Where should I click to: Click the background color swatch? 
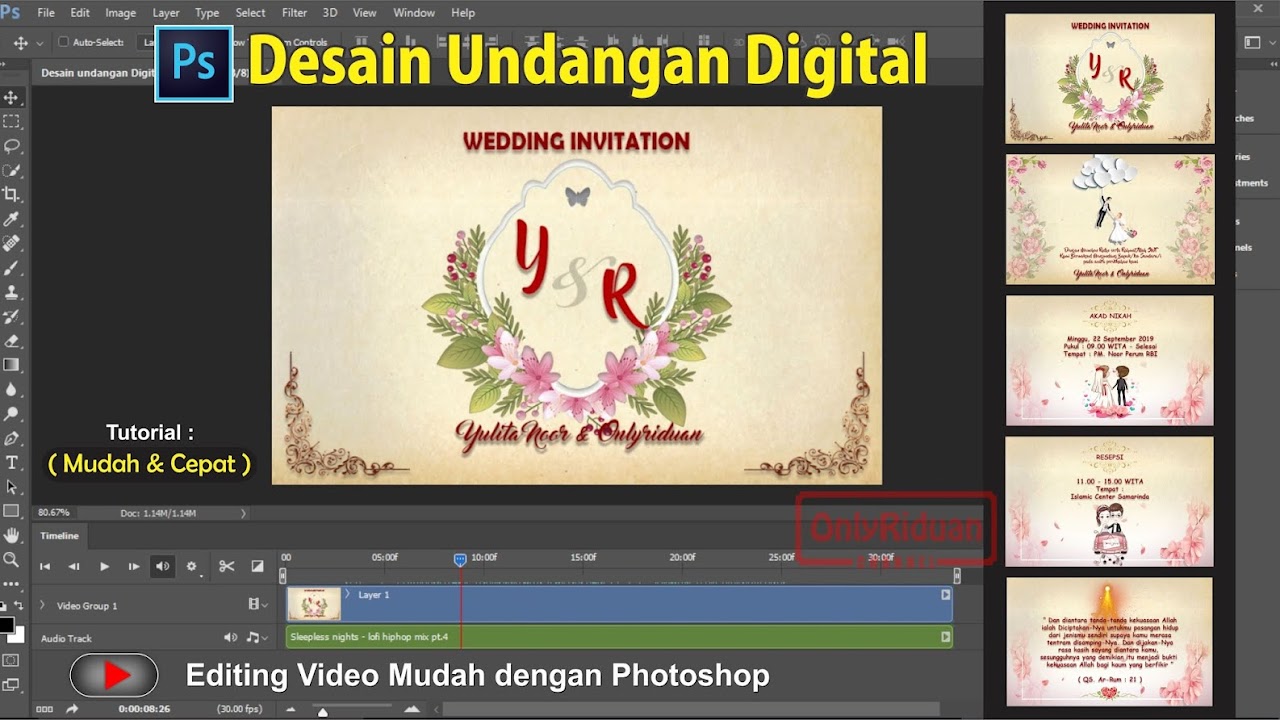[x=17, y=636]
